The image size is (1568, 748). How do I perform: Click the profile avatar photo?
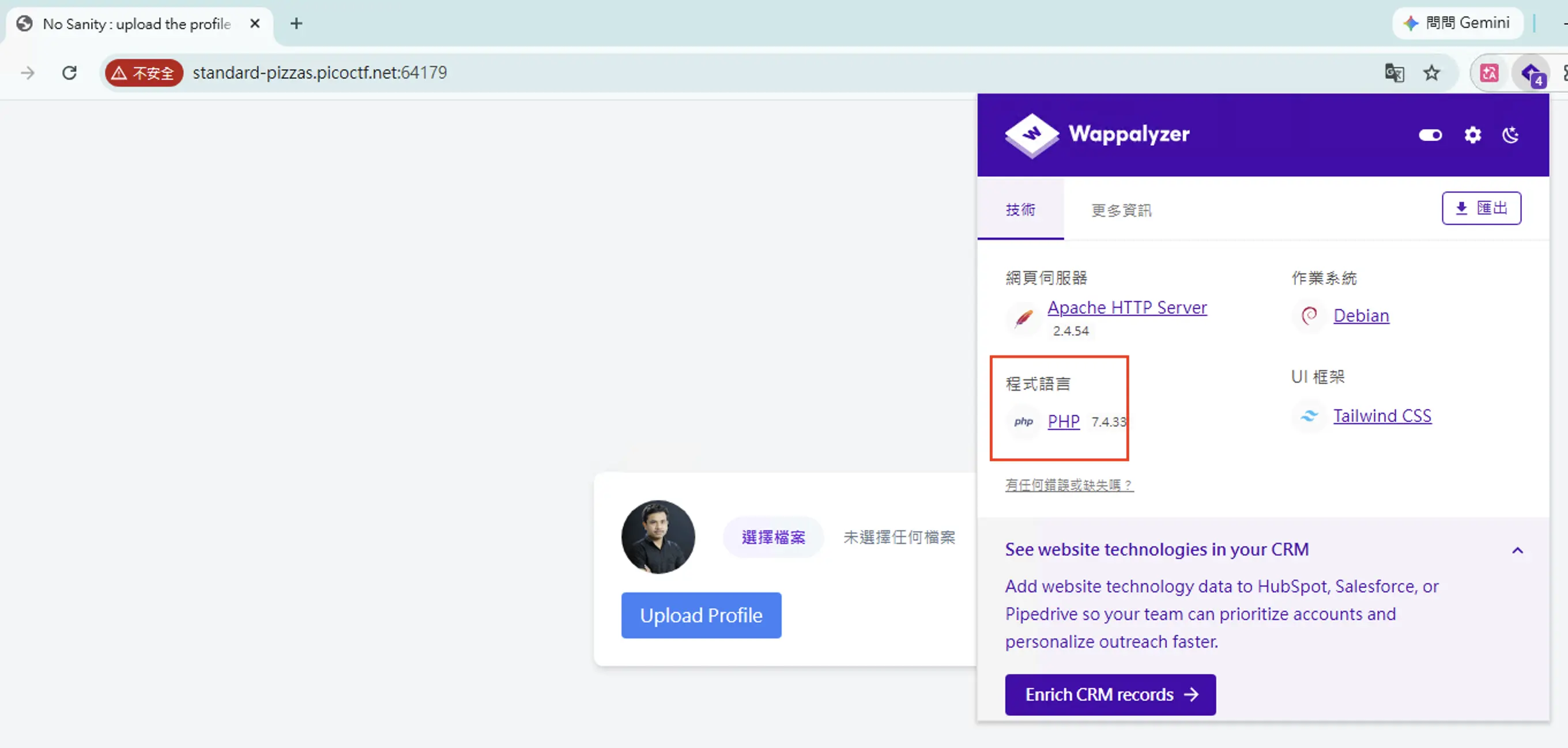(x=657, y=537)
